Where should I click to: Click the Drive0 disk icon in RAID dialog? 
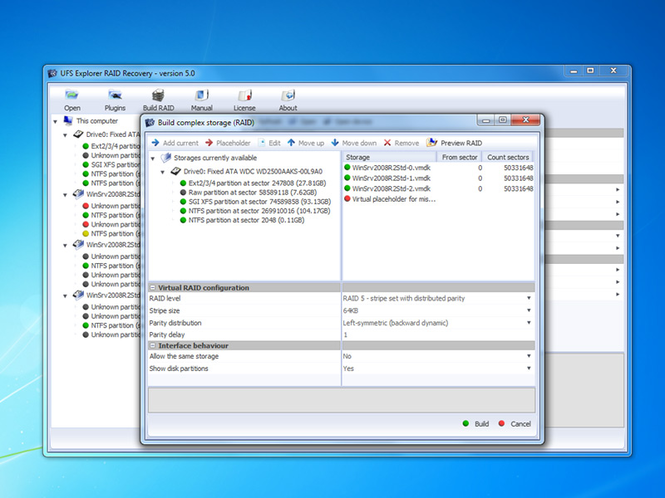click(x=176, y=171)
